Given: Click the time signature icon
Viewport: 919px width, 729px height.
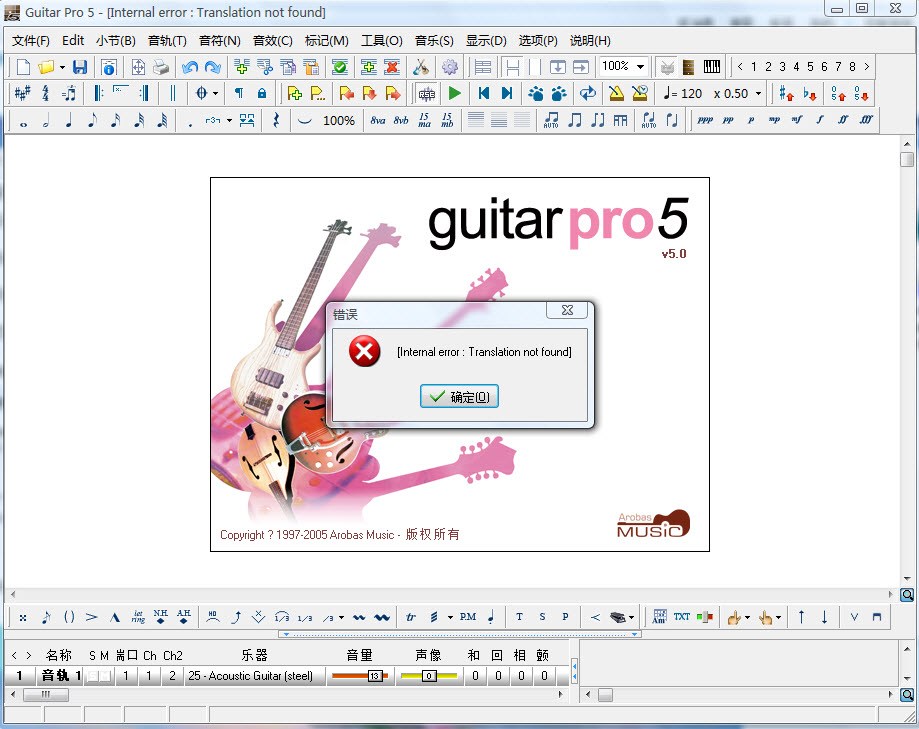Looking at the screenshot, I should coord(46,93).
